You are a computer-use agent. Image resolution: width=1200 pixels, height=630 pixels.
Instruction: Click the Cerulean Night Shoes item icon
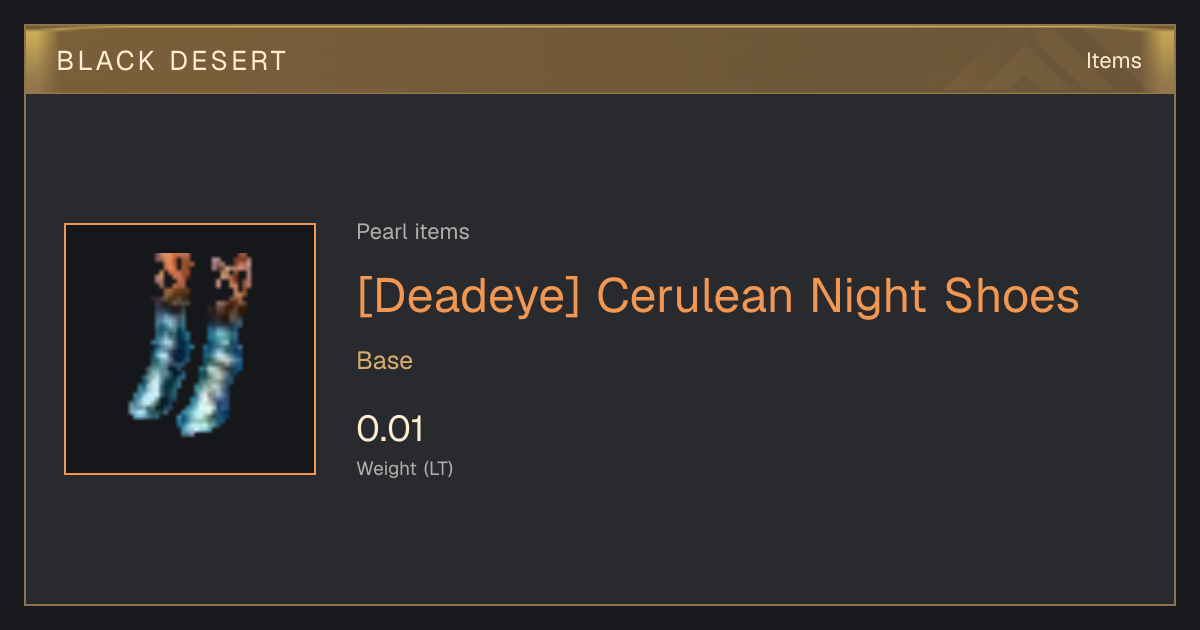(190, 349)
